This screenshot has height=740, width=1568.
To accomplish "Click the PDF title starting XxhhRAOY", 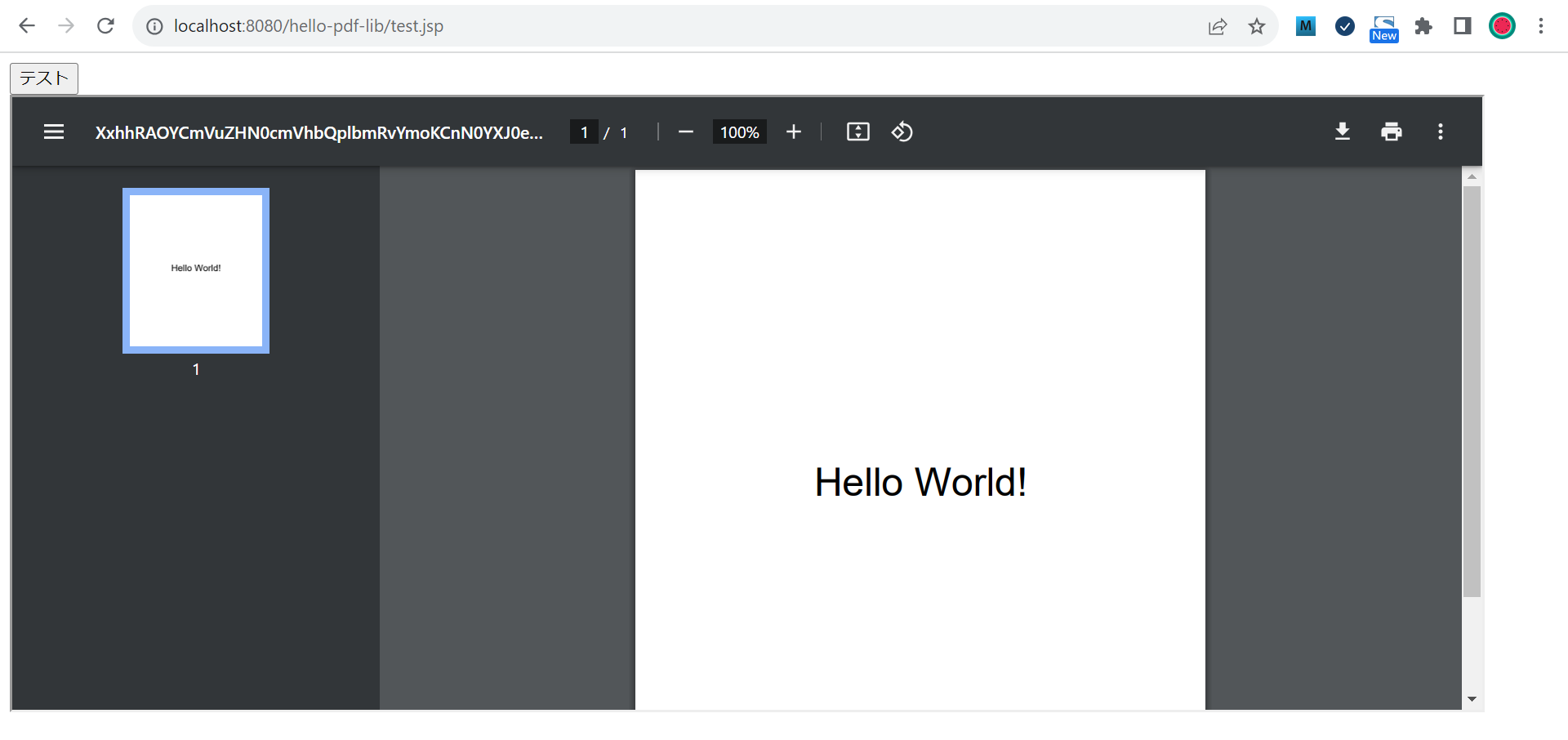I will (x=319, y=132).
